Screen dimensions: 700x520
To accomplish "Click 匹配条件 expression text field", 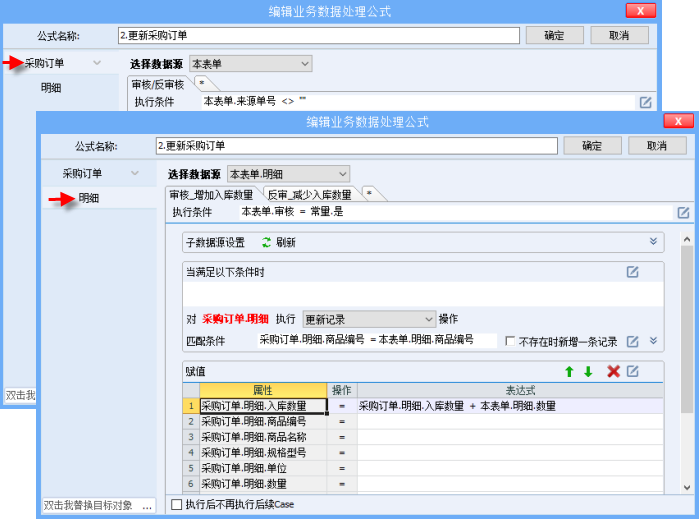I will [x=377, y=340].
